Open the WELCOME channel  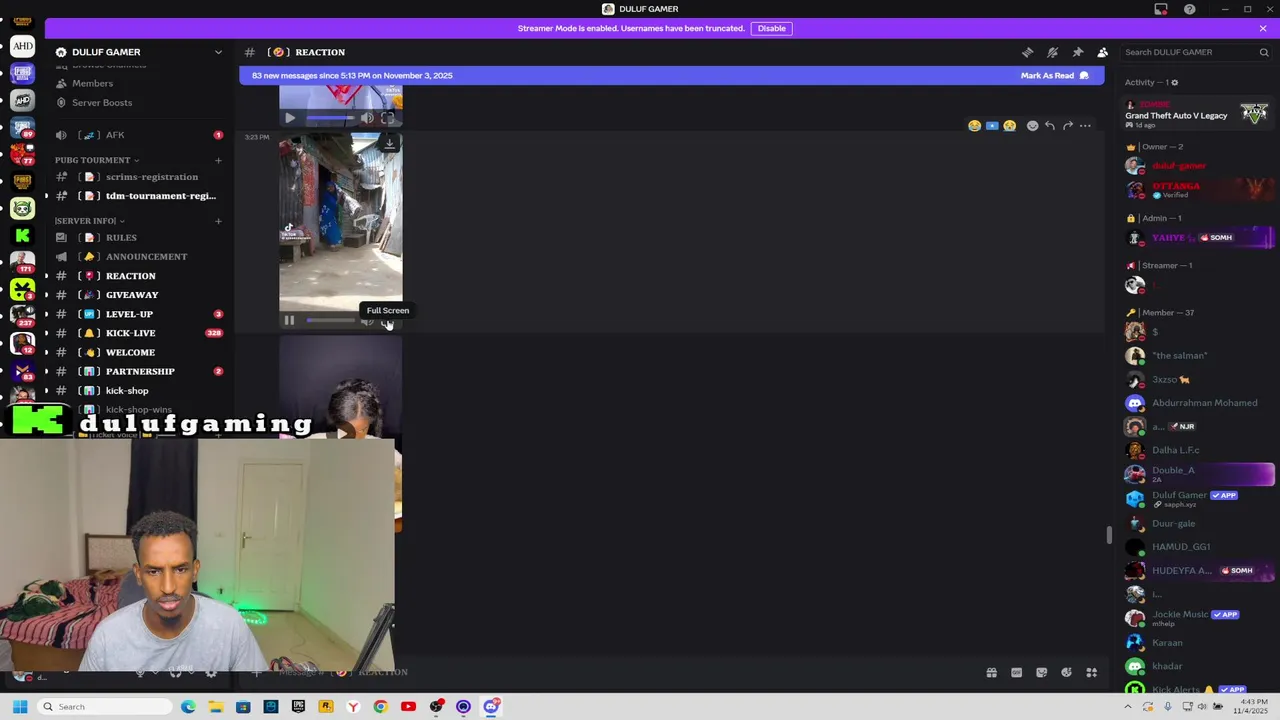(x=139, y=352)
